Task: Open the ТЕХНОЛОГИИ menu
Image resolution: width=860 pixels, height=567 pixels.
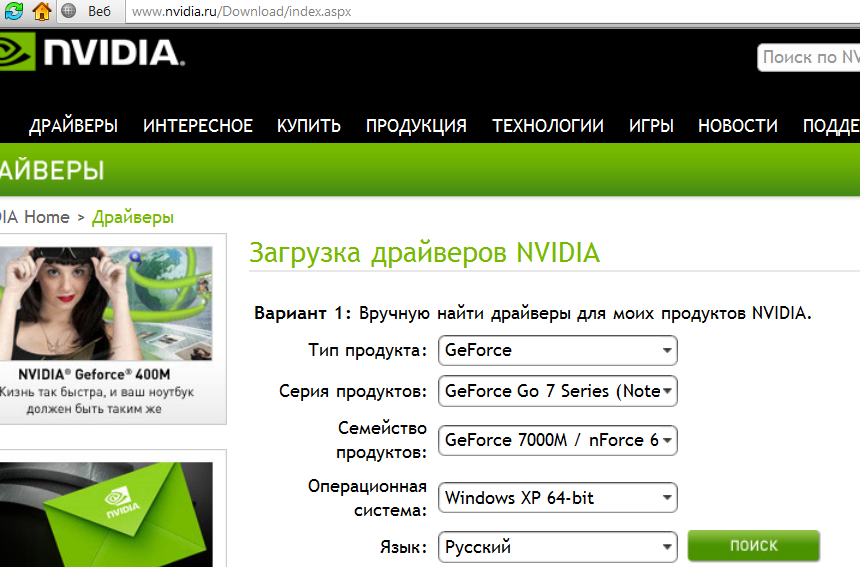Action: [548, 126]
